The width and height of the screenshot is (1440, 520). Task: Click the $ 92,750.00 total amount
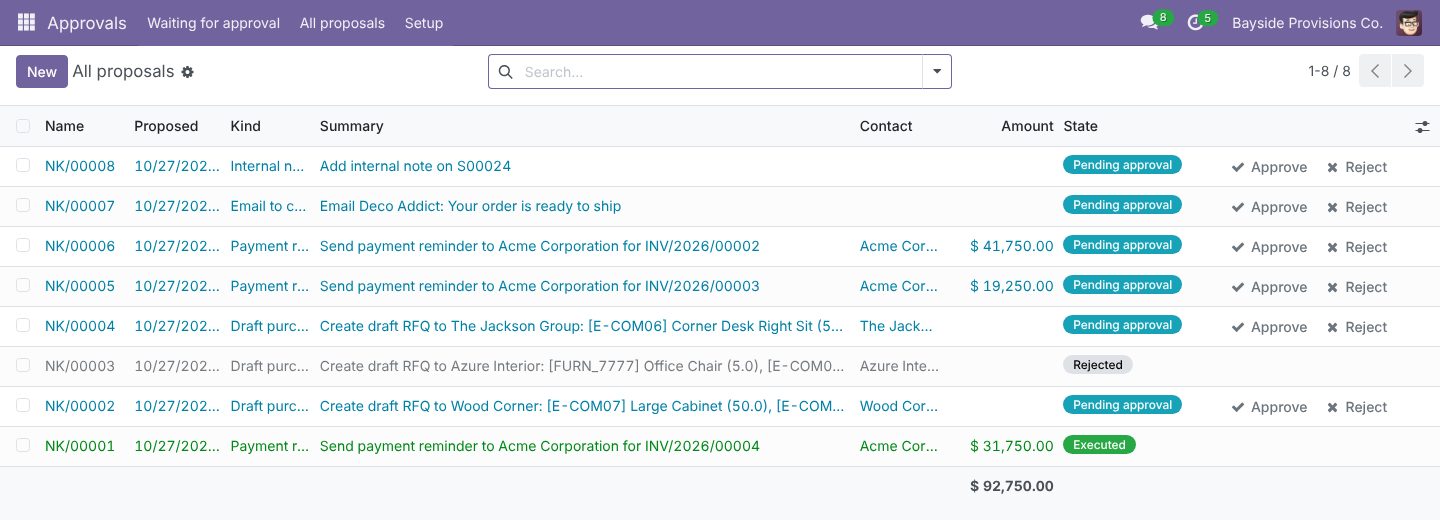point(1012,486)
